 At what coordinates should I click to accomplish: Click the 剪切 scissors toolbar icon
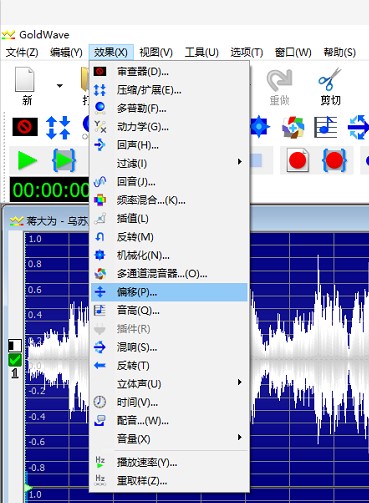click(x=330, y=86)
